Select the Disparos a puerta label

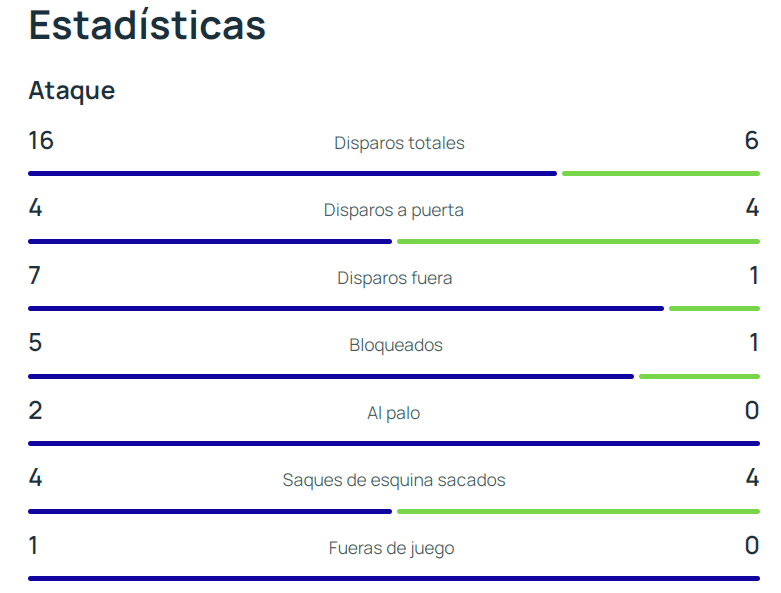point(394,210)
